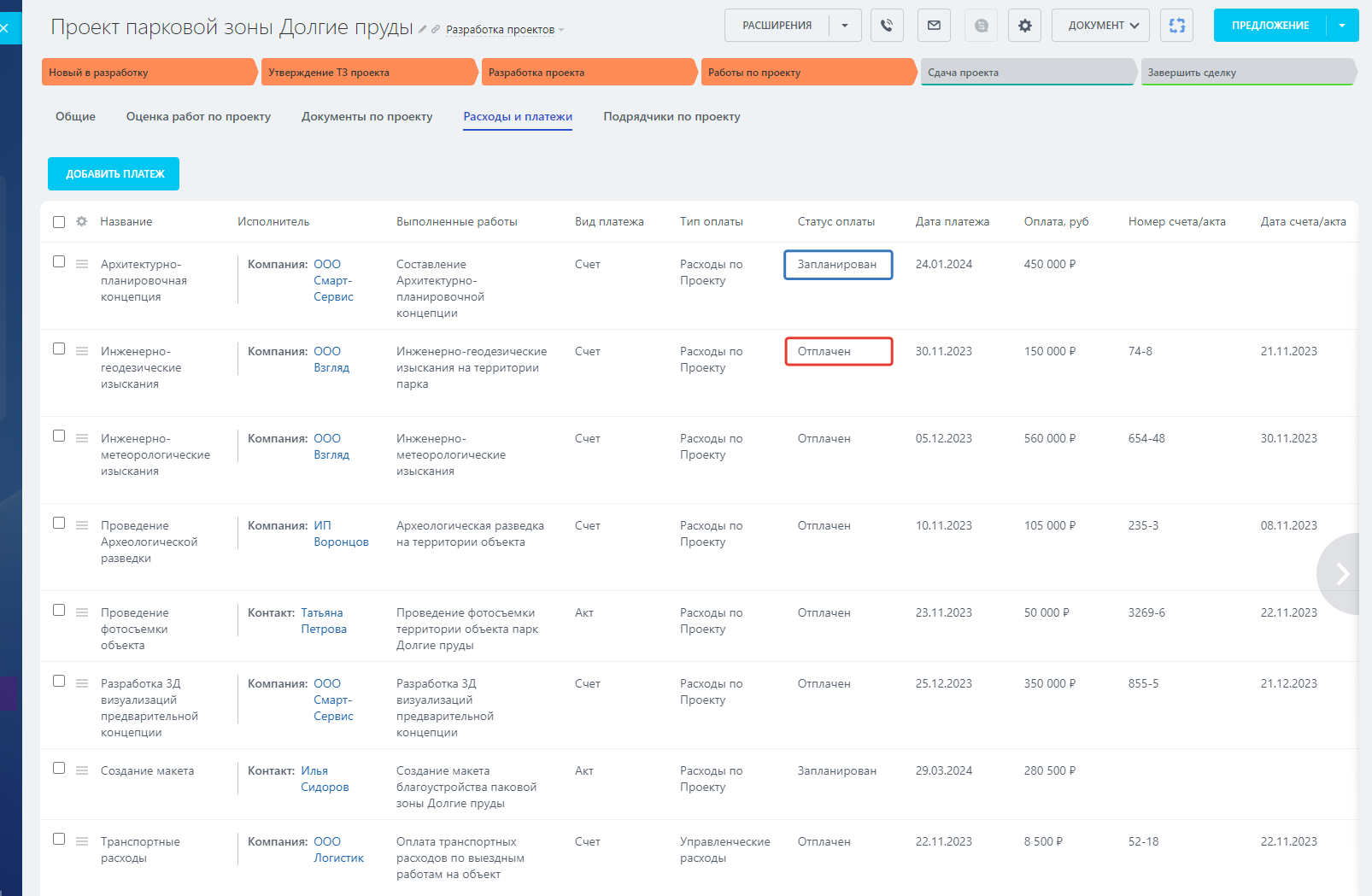
Task: Switch to Подрядчики по проекту tab
Action: [x=671, y=117]
